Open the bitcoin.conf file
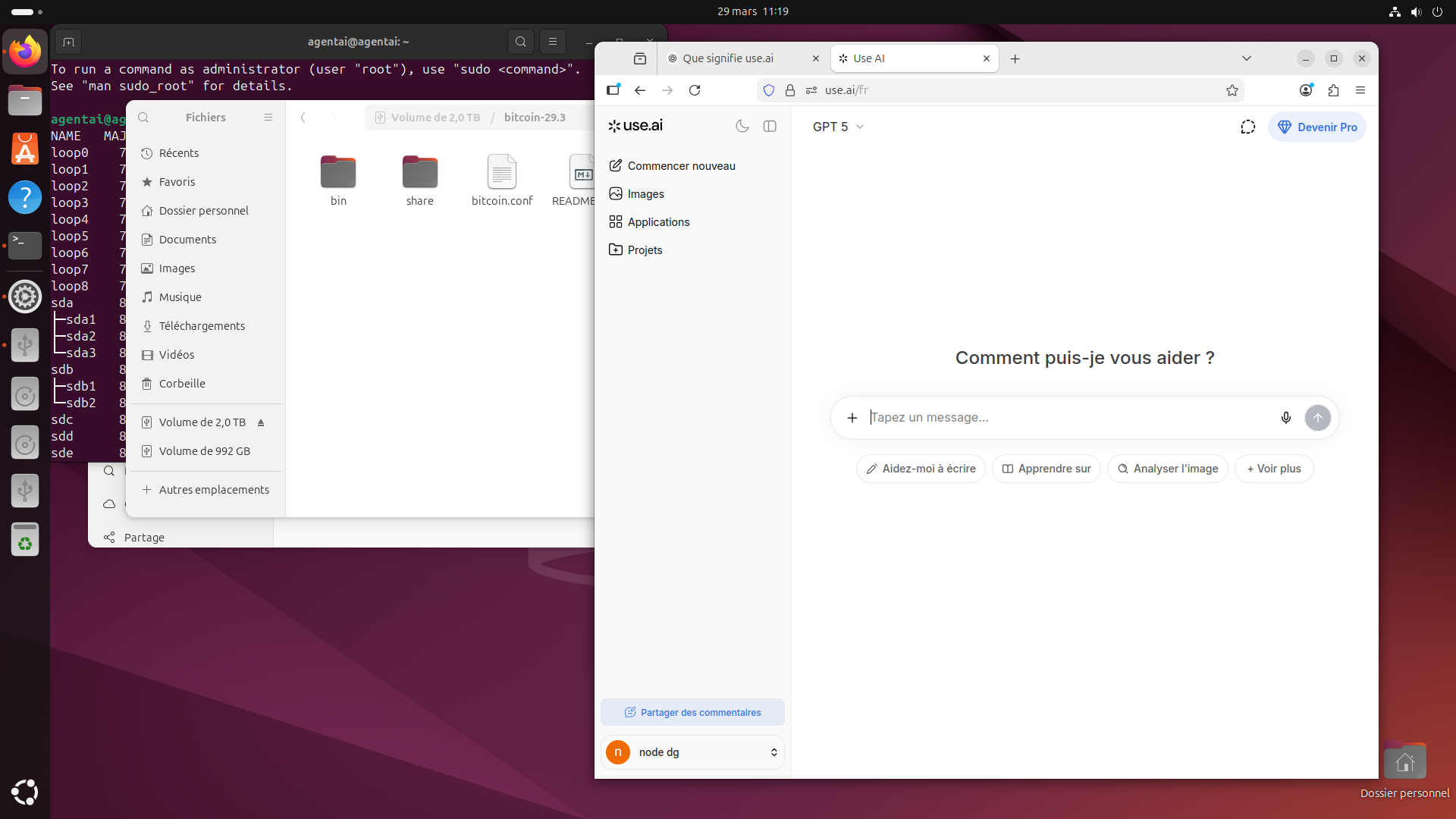 (x=501, y=180)
